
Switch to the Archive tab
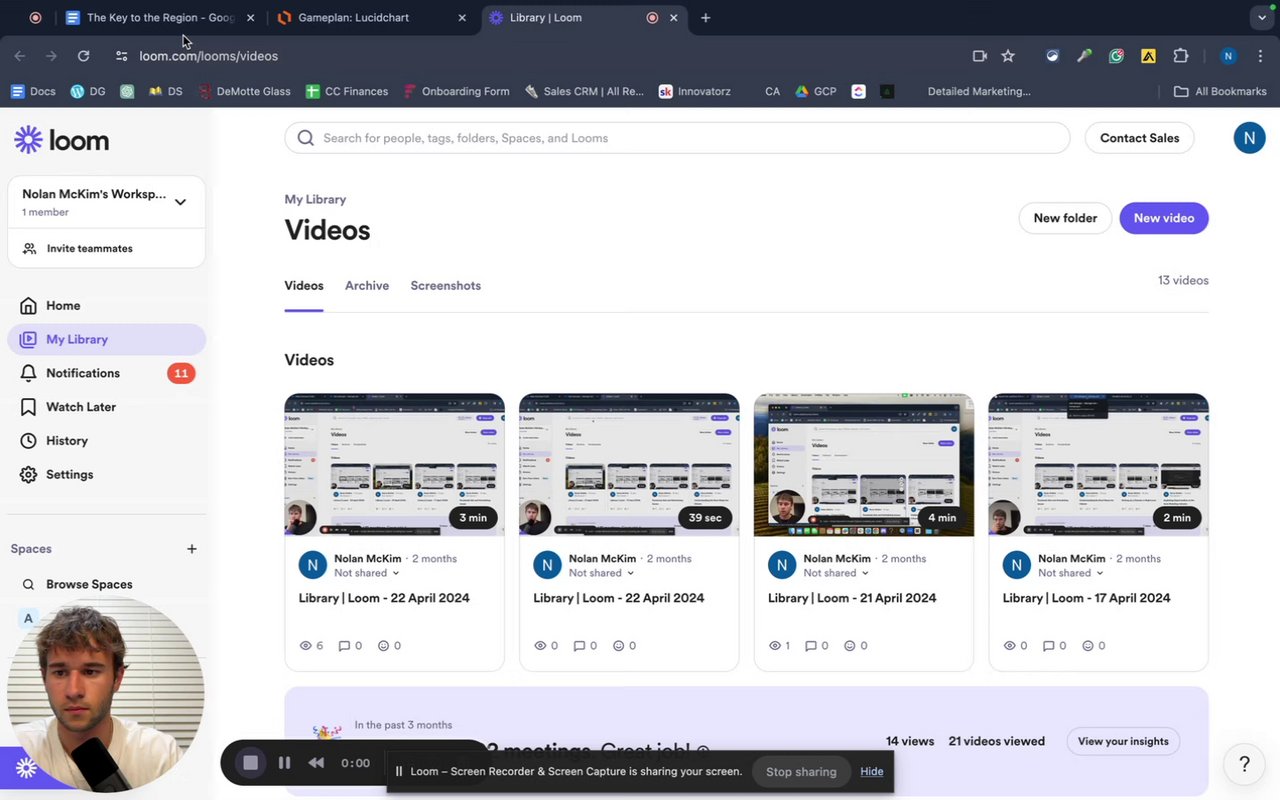click(367, 286)
